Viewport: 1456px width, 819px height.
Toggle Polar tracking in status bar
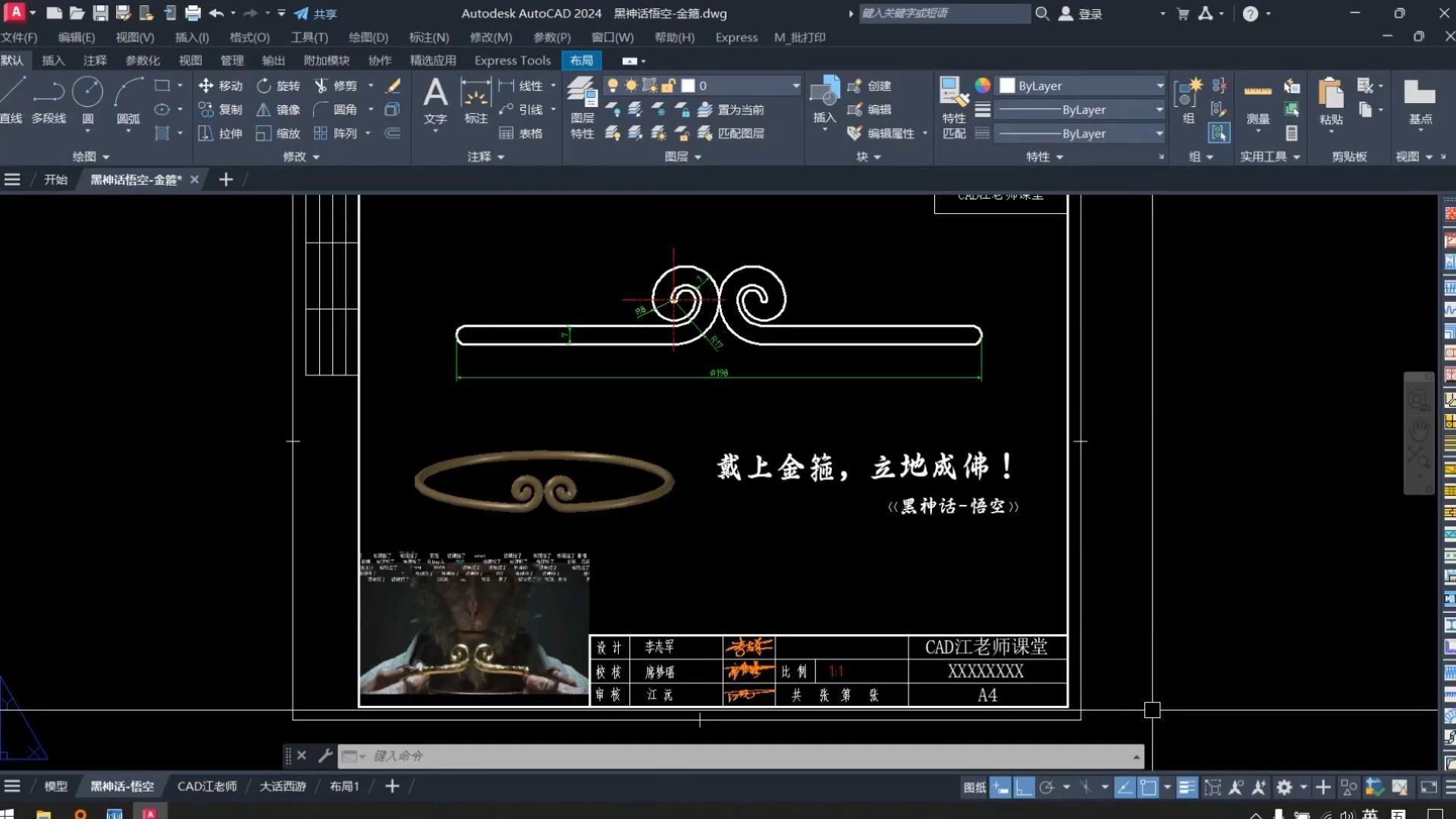click(1047, 787)
